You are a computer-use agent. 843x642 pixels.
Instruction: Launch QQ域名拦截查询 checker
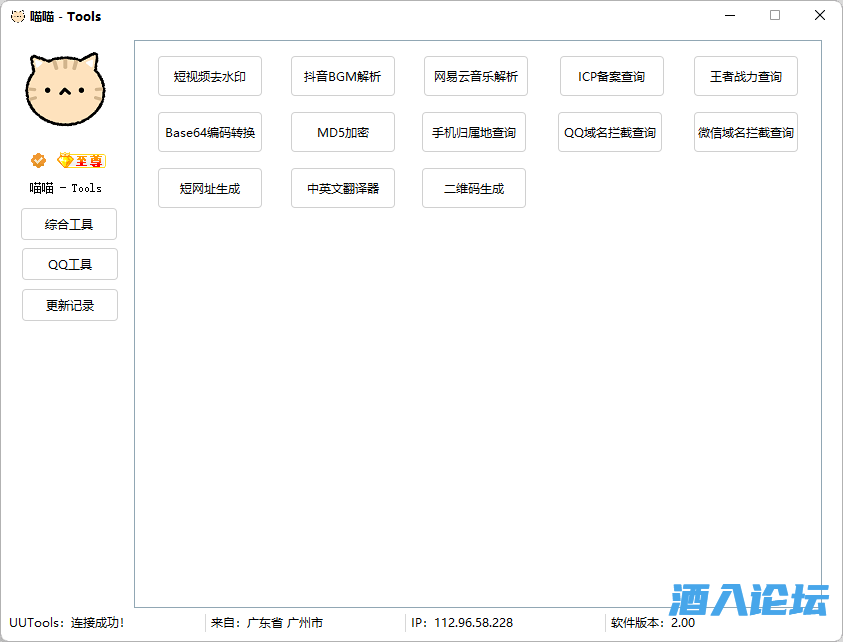pyautogui.click(x=610, y=132)
